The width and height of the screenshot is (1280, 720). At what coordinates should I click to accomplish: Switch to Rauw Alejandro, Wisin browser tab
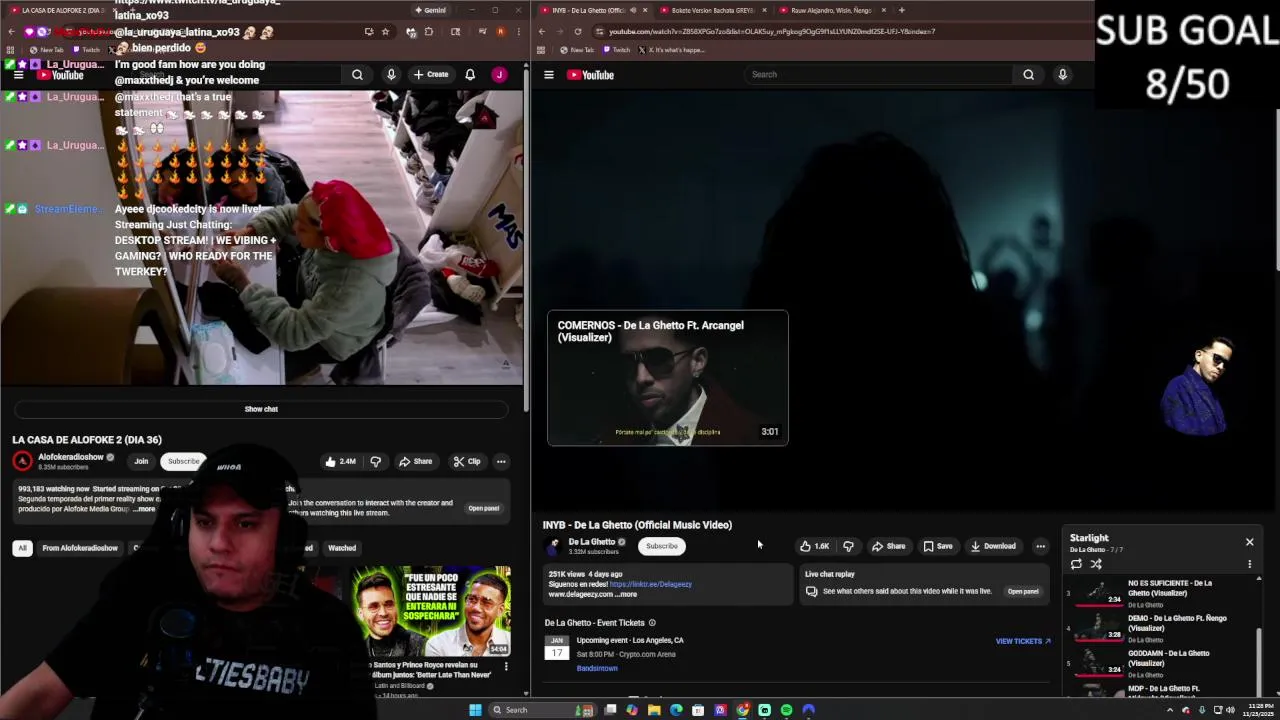point(831,10)
